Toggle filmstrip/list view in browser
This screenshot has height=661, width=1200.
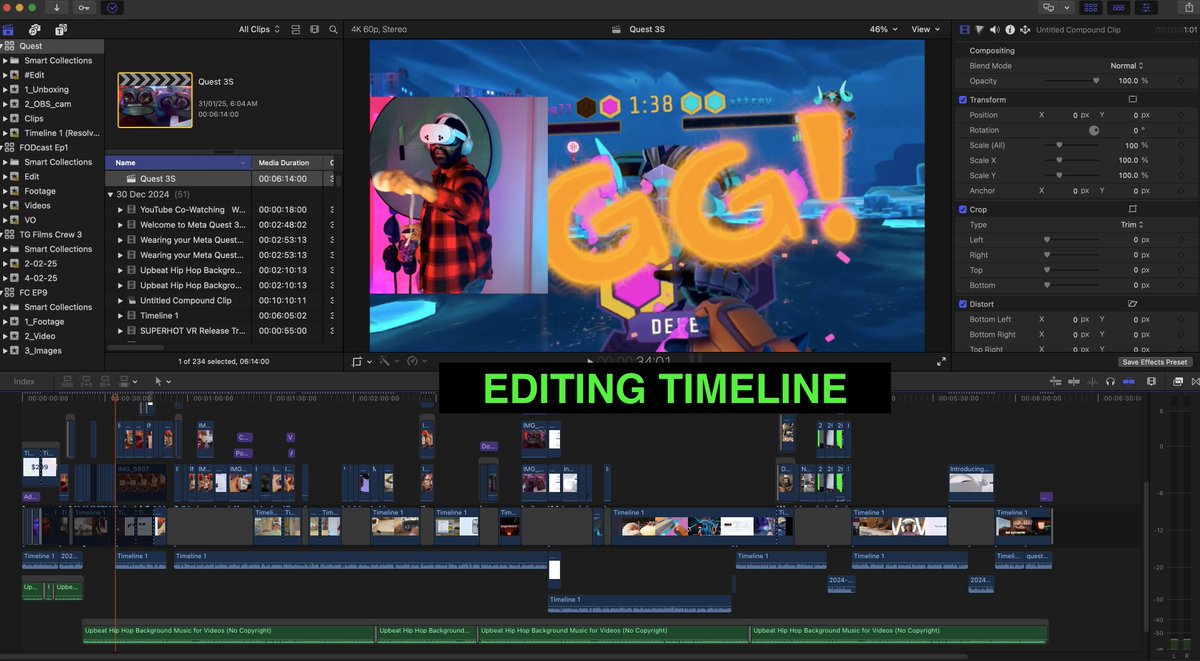point(296,30)
